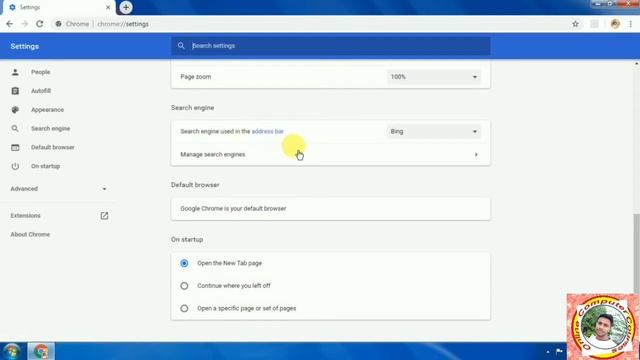640x360 pixels.
Task: Click the Appearance palette icon
Action: point(15,110)
